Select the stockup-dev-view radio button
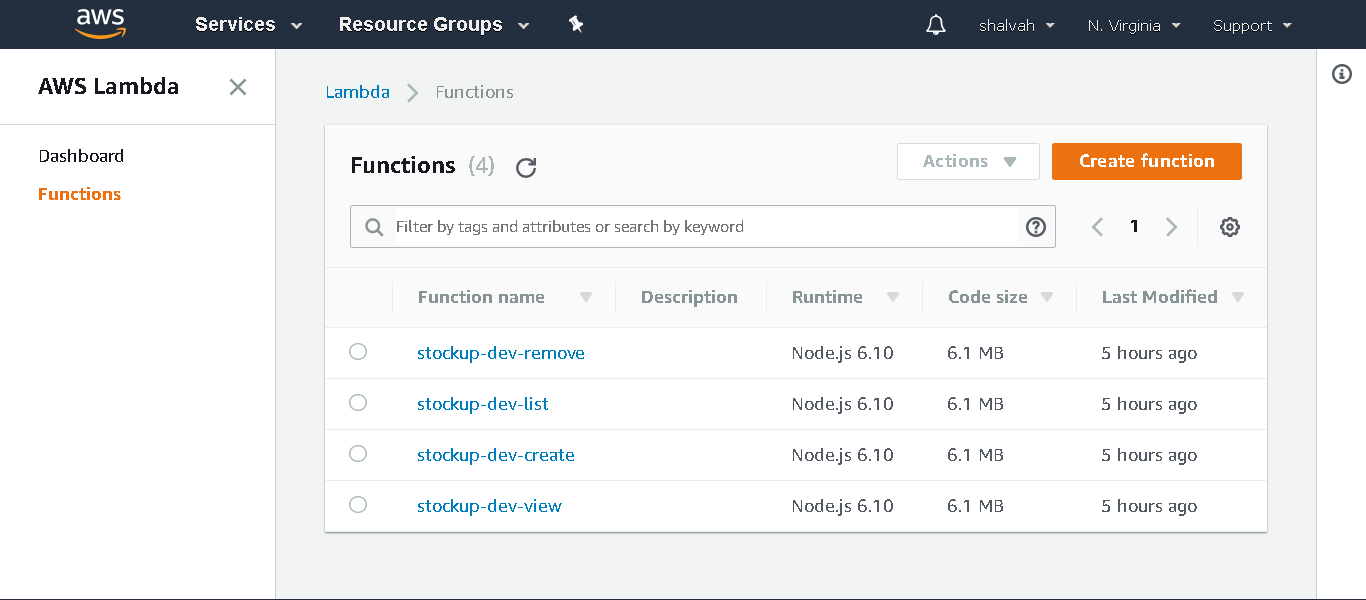1366x600 pixels. (358, 505)
